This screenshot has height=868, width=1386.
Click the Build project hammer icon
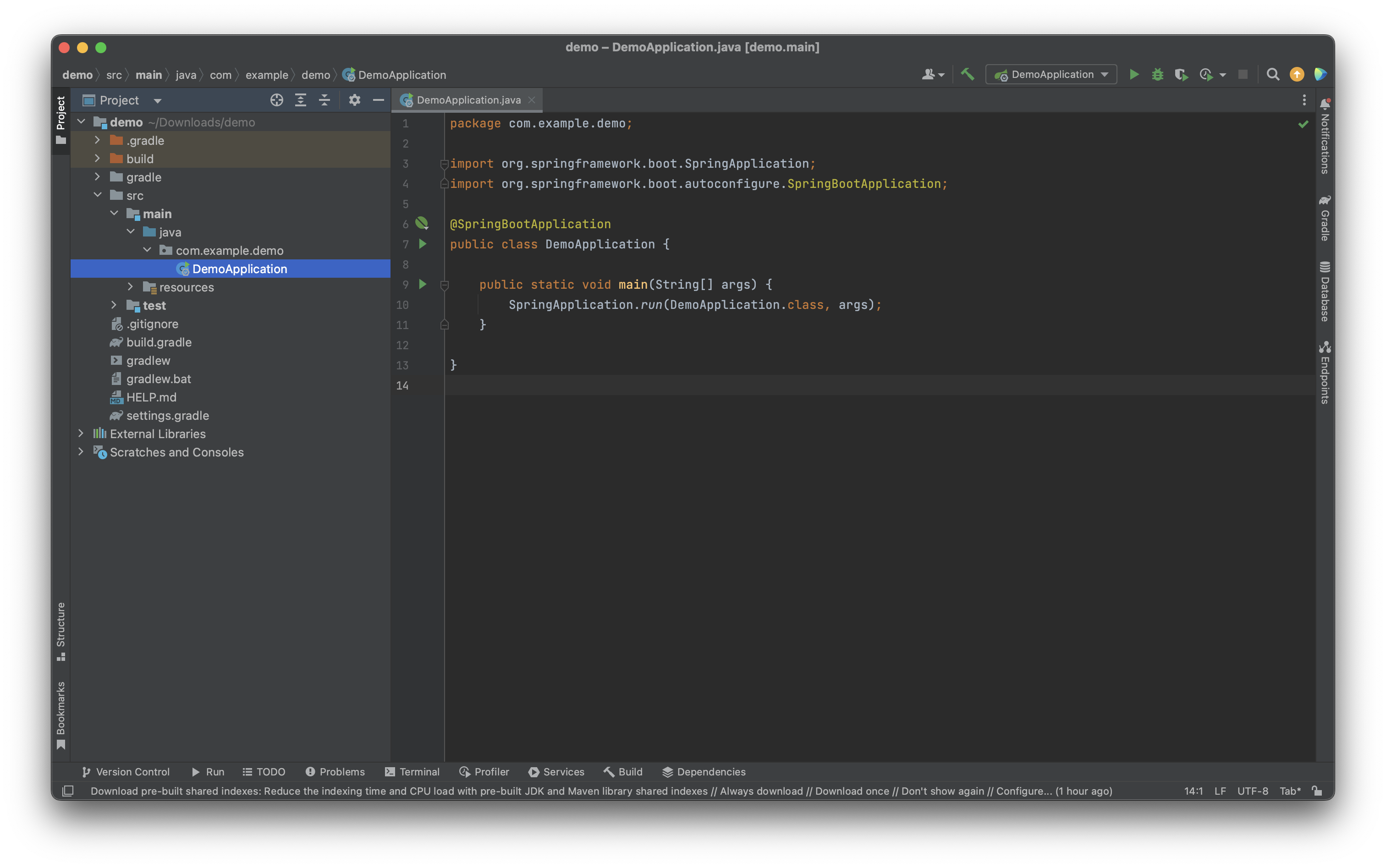coord(968,75)
